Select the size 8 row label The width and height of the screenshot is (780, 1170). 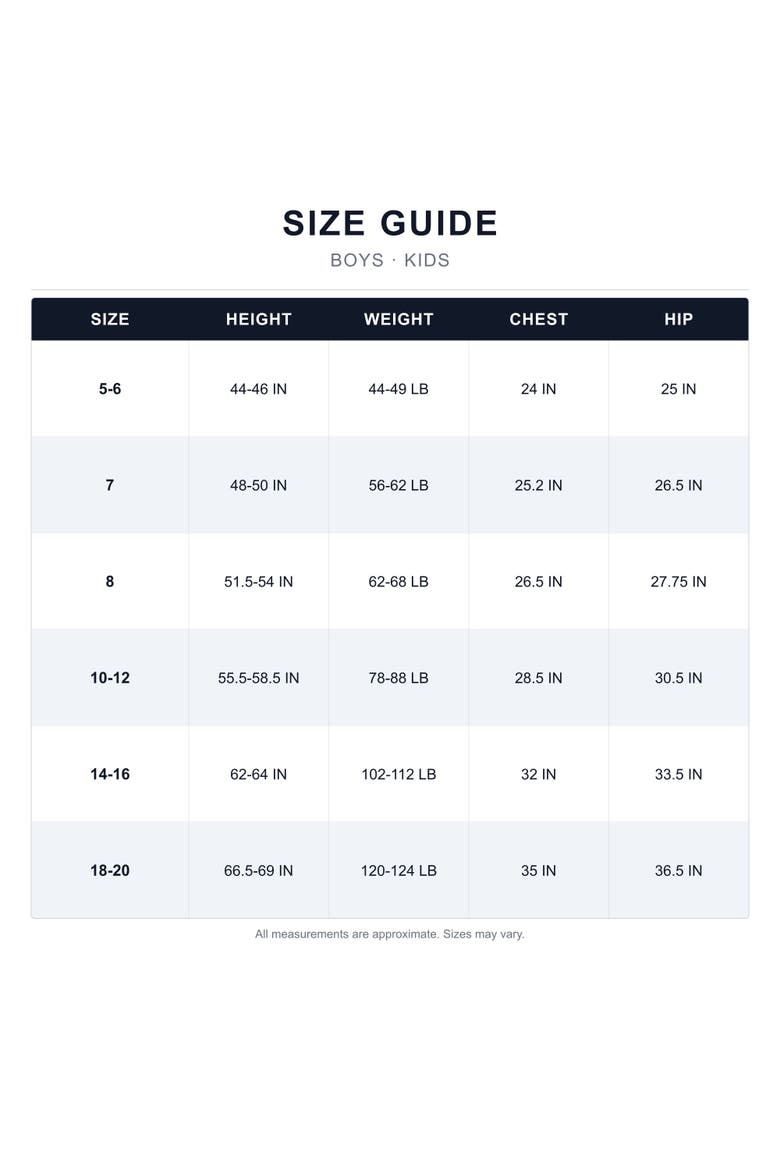coord(110,581)
